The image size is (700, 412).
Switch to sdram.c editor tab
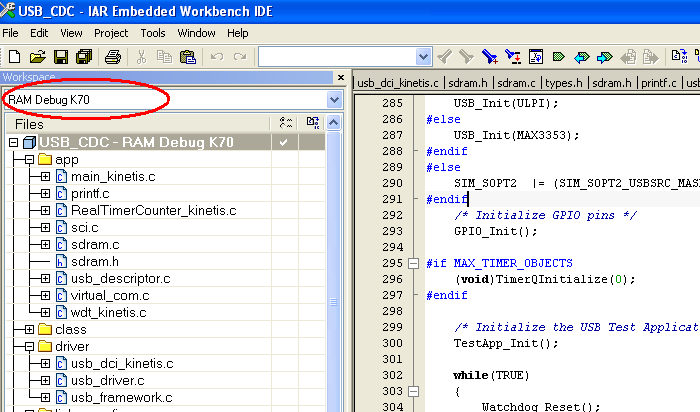point(516,83)
